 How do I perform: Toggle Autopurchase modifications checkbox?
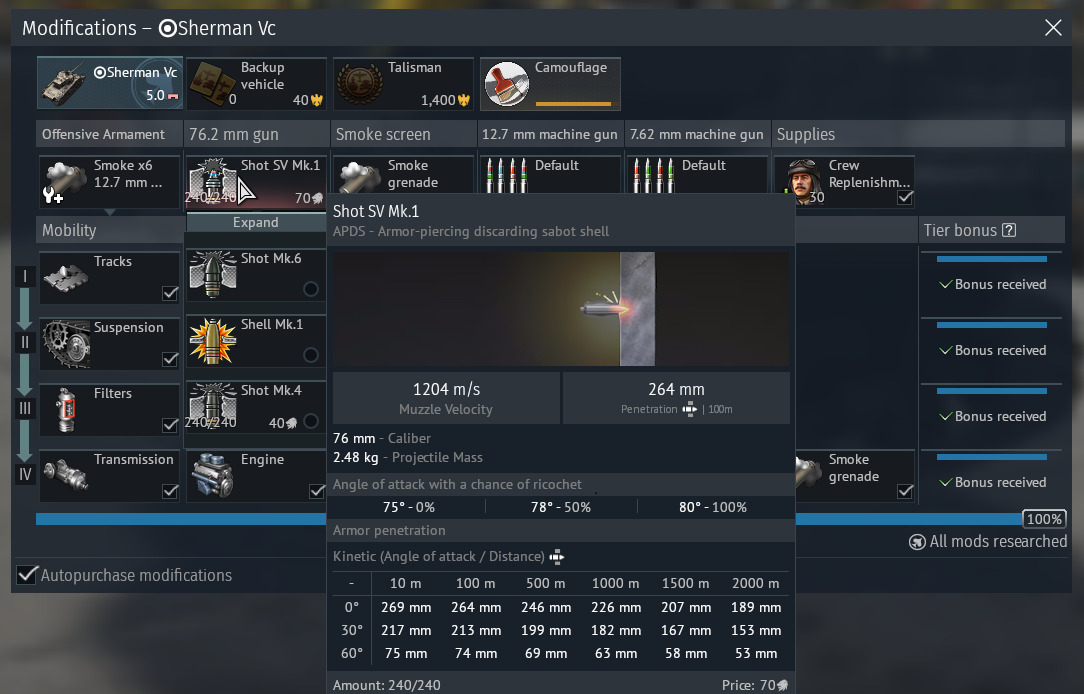tap(27, 575)
